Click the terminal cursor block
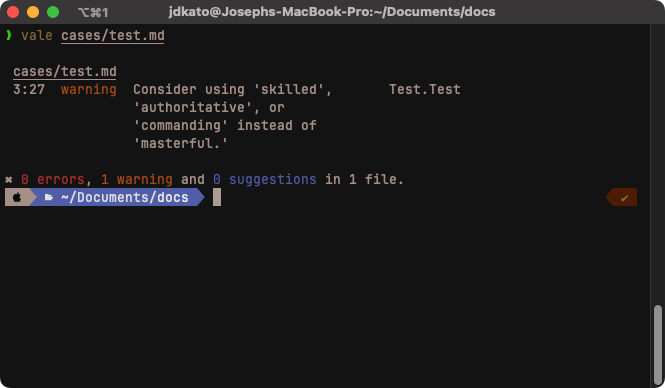 click(x=217, y=197)
